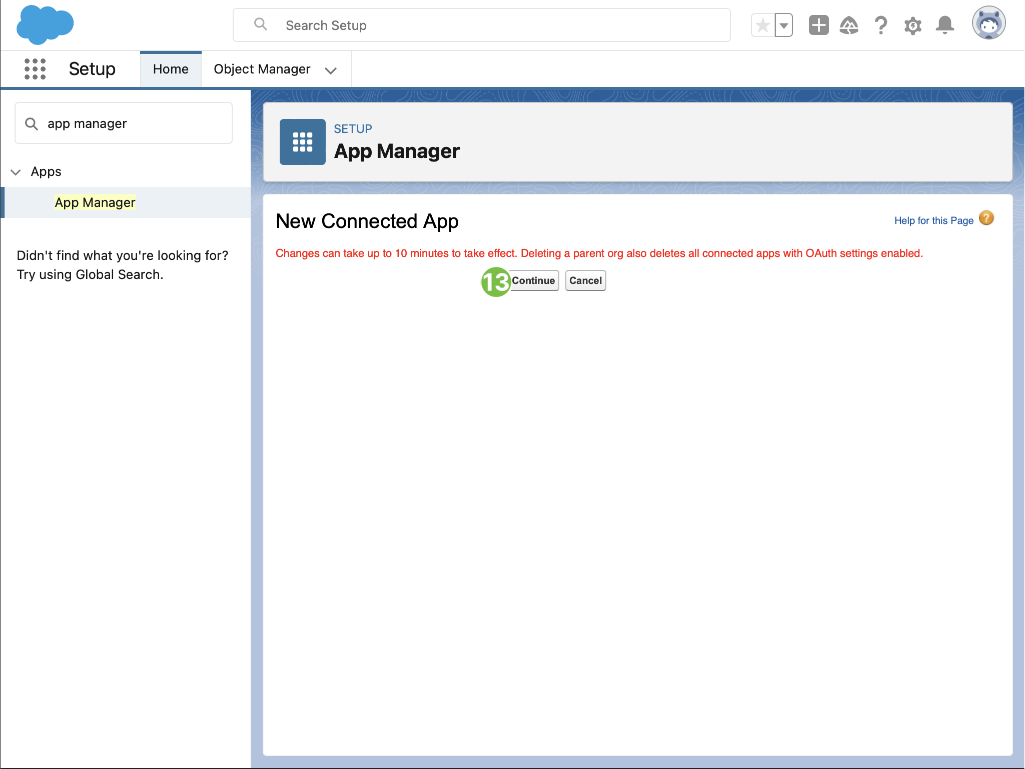Click the orange help icon beside Help for this Page
This screenshot has width=1025, height=769.
click(986, 219)
